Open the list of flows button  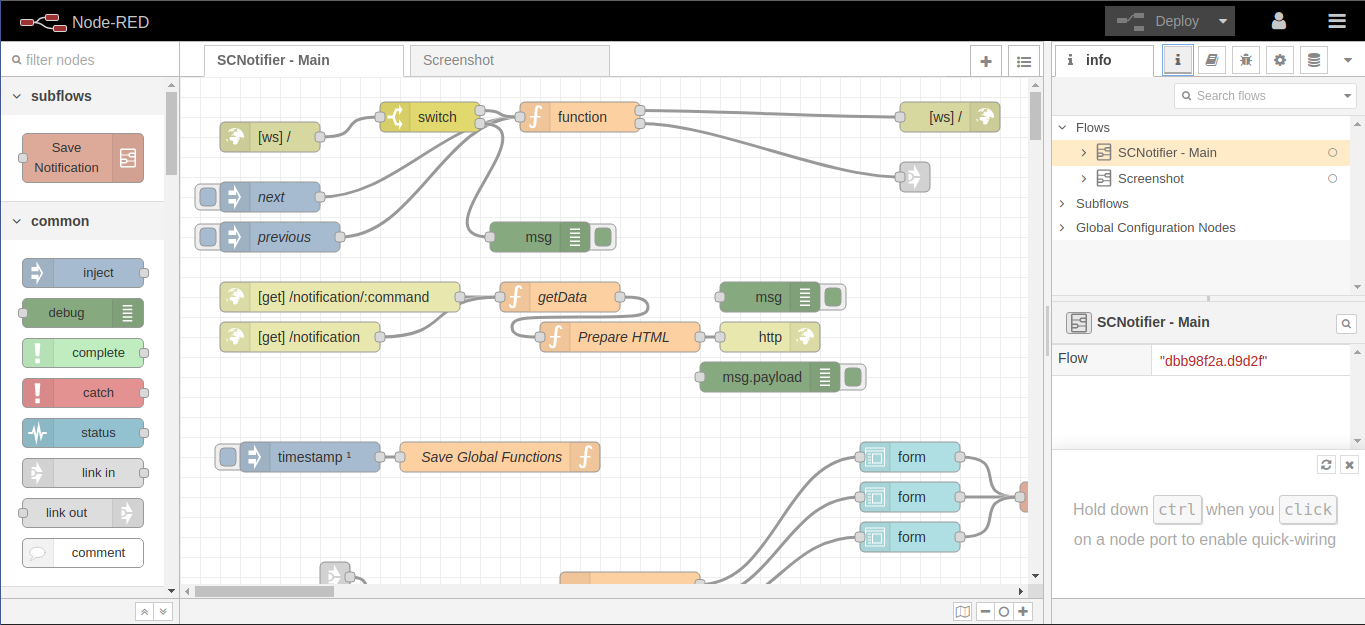coord(1023,61)
